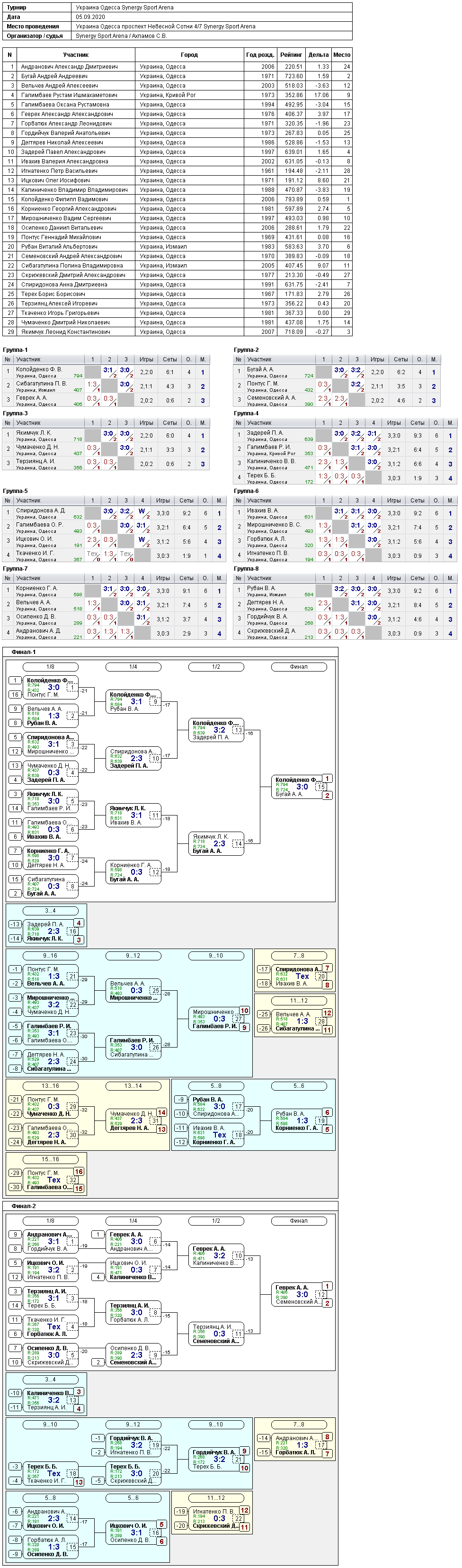Select the 13...14 bracket round label
The width and height of the screenshot is (462, 1568).
133,1086
